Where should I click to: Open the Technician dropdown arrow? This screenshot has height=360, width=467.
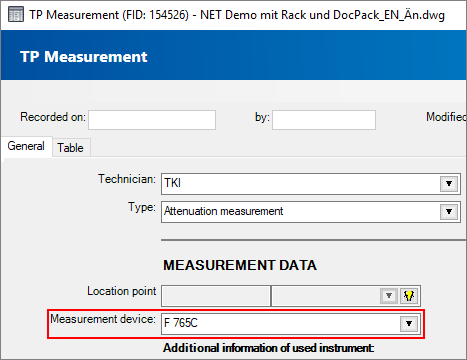(x=449, y=184)
